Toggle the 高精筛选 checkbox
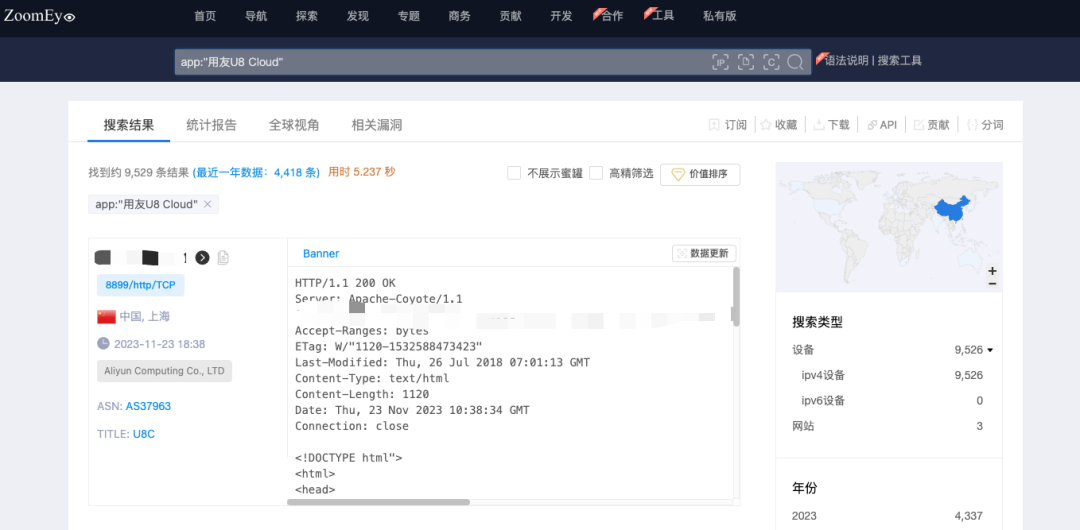1080x530 pixels. 596,173
